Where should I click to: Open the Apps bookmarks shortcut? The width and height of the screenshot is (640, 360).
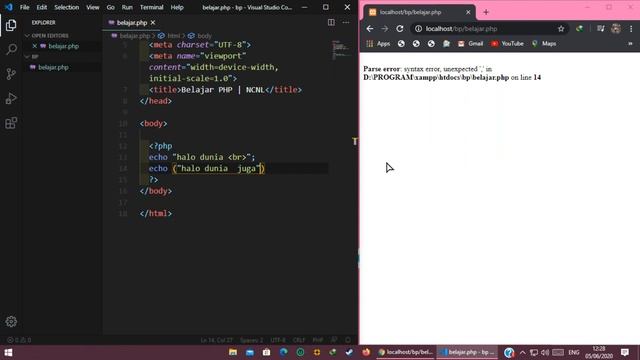pyautogui.click(x=378, y=44)
